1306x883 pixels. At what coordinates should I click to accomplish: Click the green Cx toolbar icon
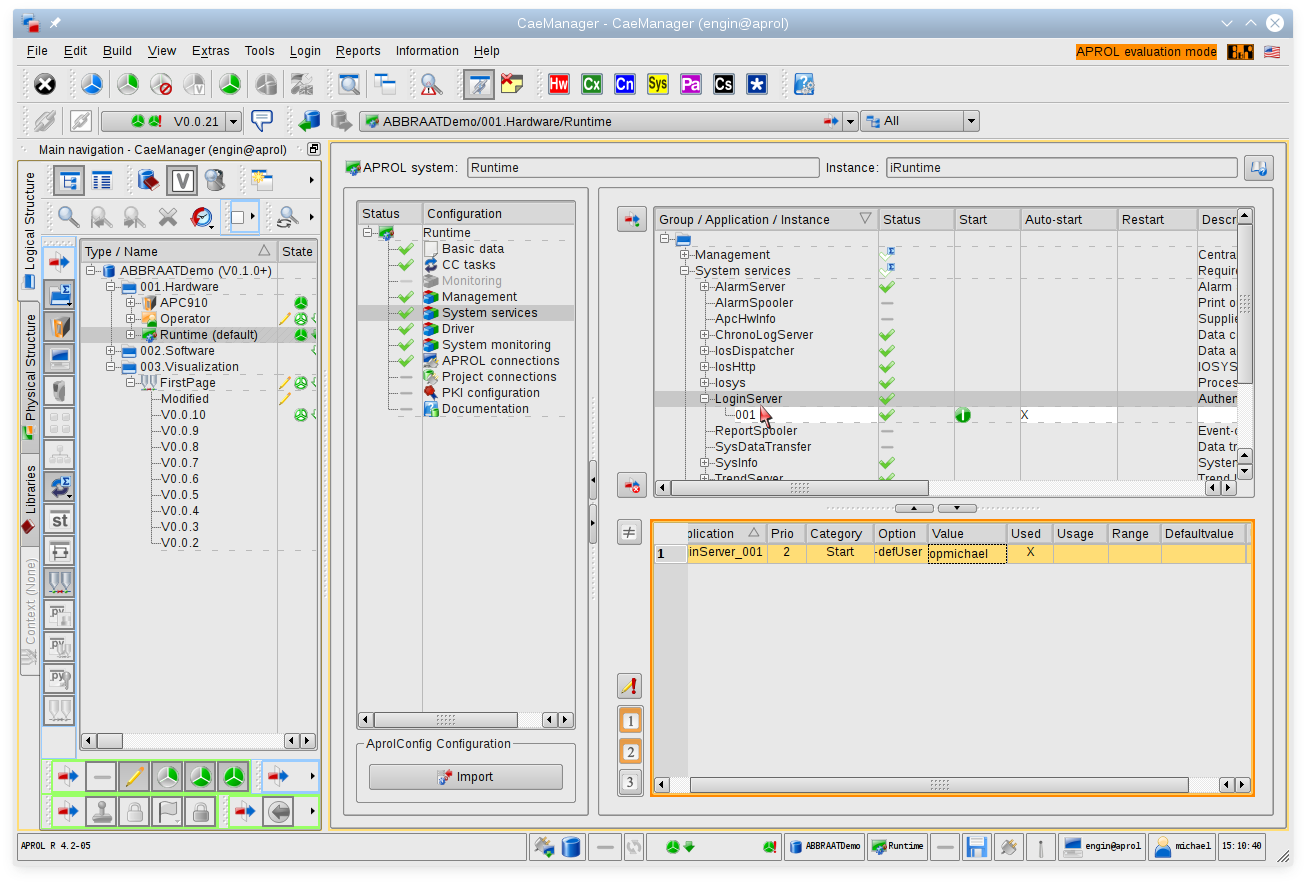(x=592, y=85)
